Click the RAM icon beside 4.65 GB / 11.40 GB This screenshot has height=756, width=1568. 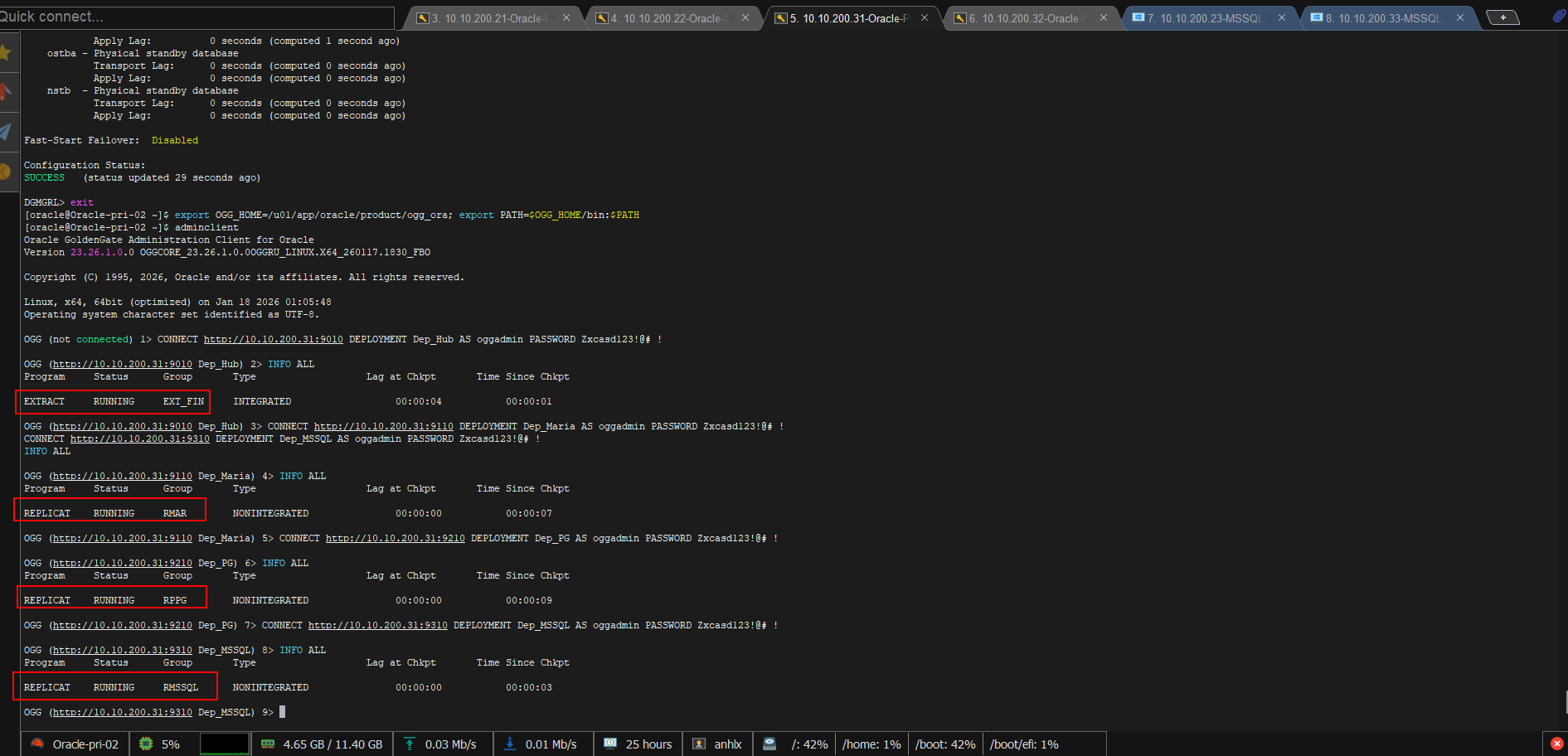point(268,744)
